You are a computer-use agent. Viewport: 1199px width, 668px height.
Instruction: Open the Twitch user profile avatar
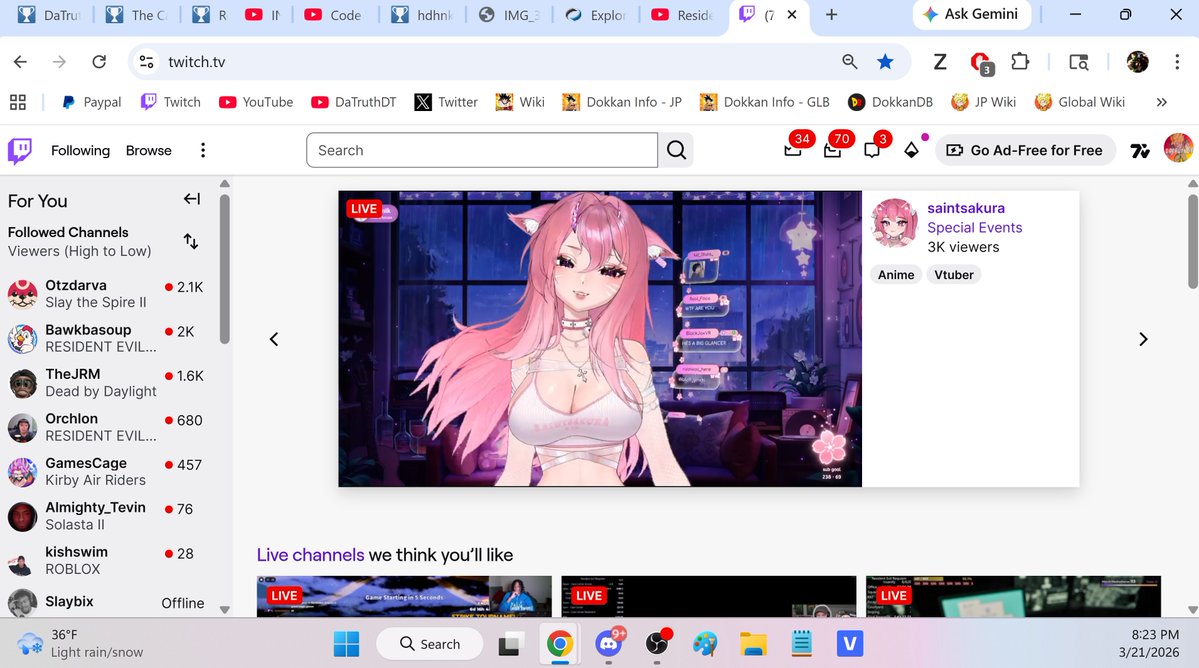tap(1178, 148)
